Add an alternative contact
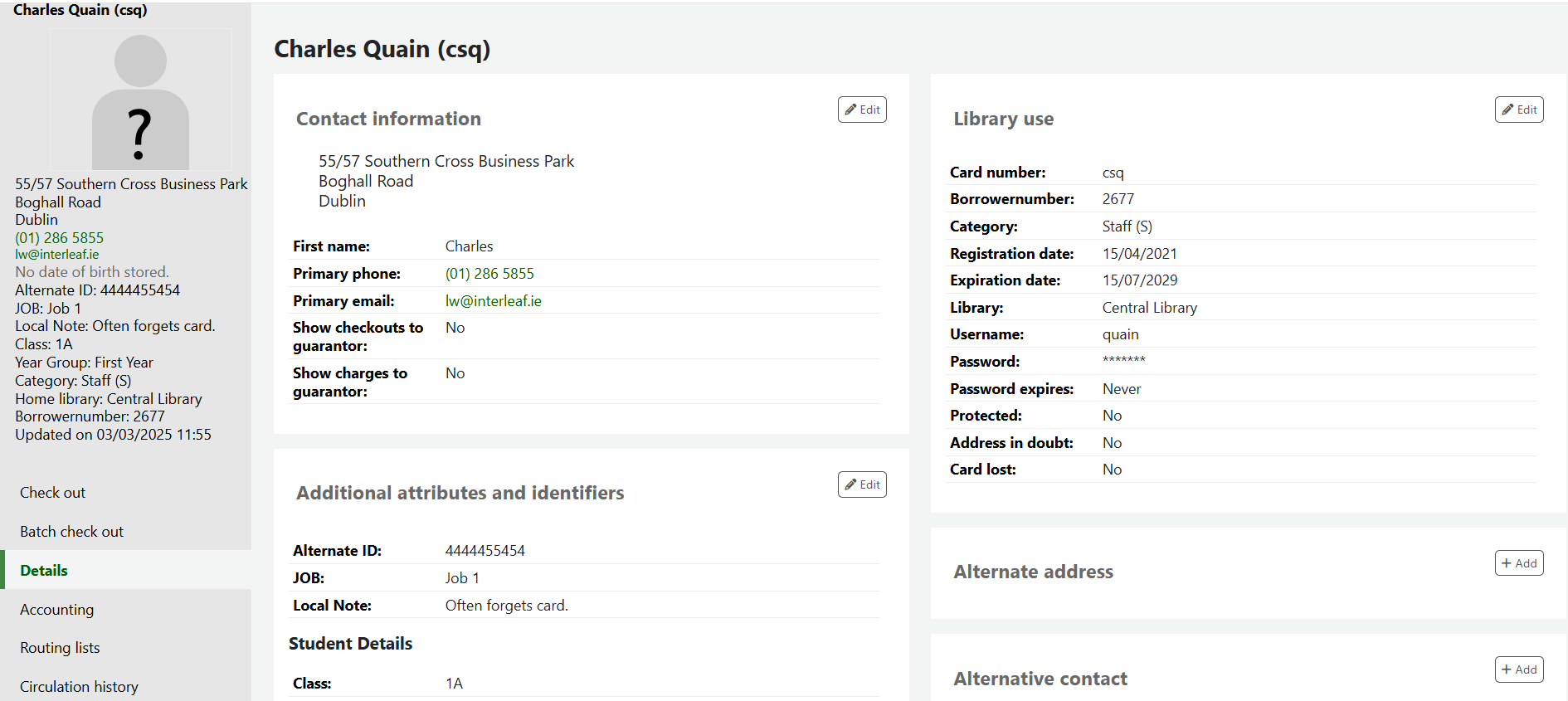1568x701 pixels. [x=1519, y=669]
